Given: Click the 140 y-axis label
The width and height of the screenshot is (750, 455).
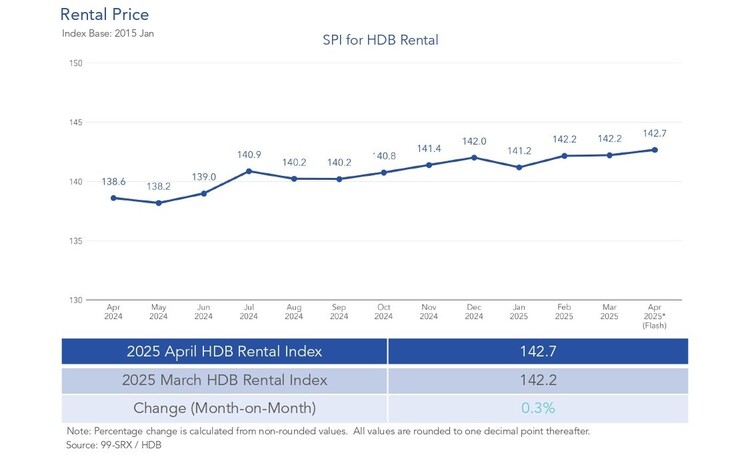Looking at the screenshot, I should point(76,182).
